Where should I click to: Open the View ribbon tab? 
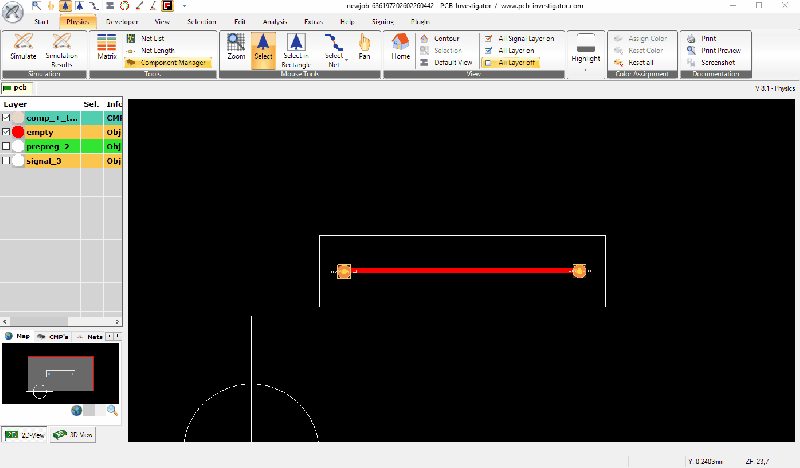click(162, 22)
